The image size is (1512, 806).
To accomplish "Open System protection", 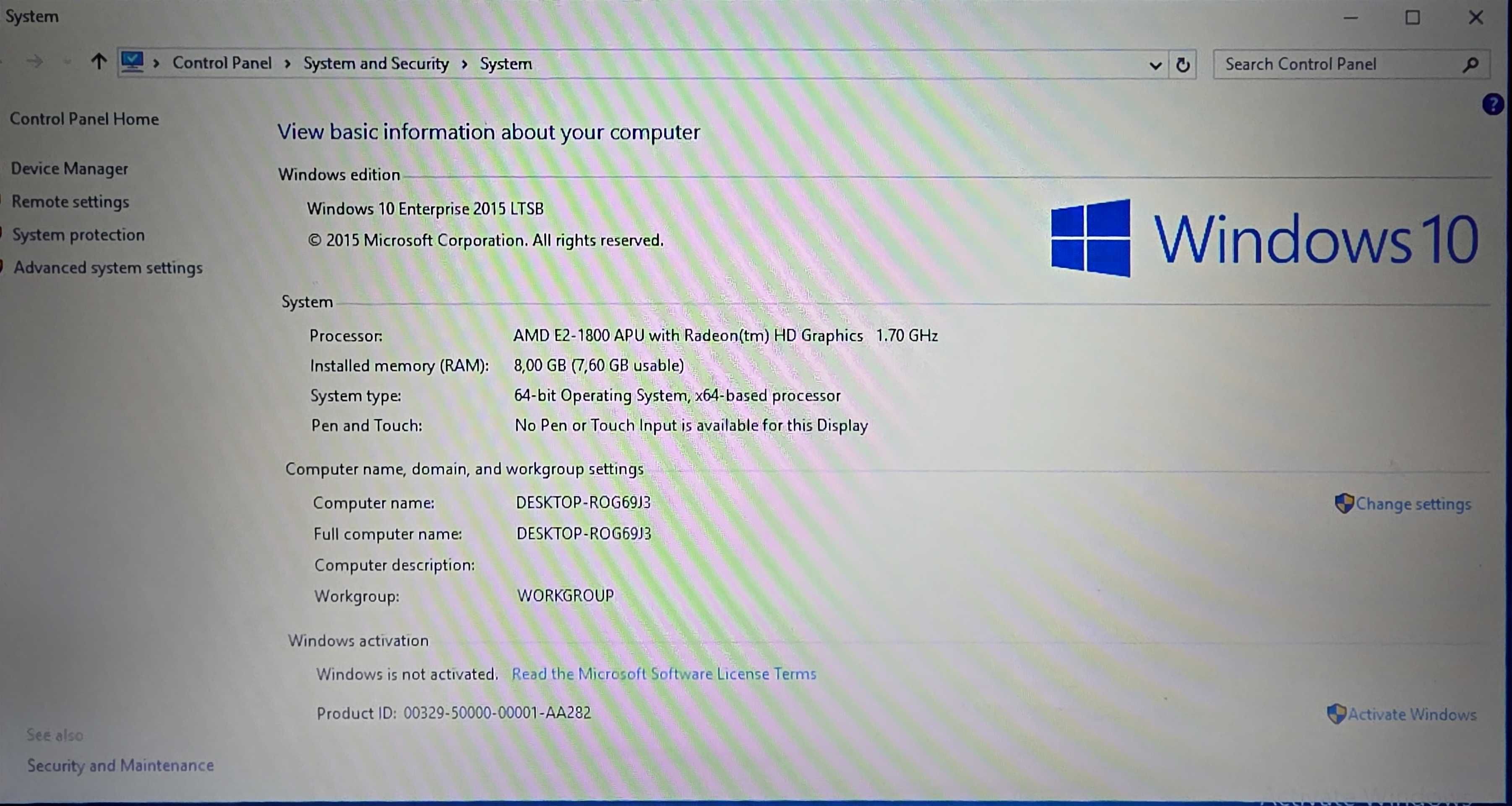I will pos(78,234).
